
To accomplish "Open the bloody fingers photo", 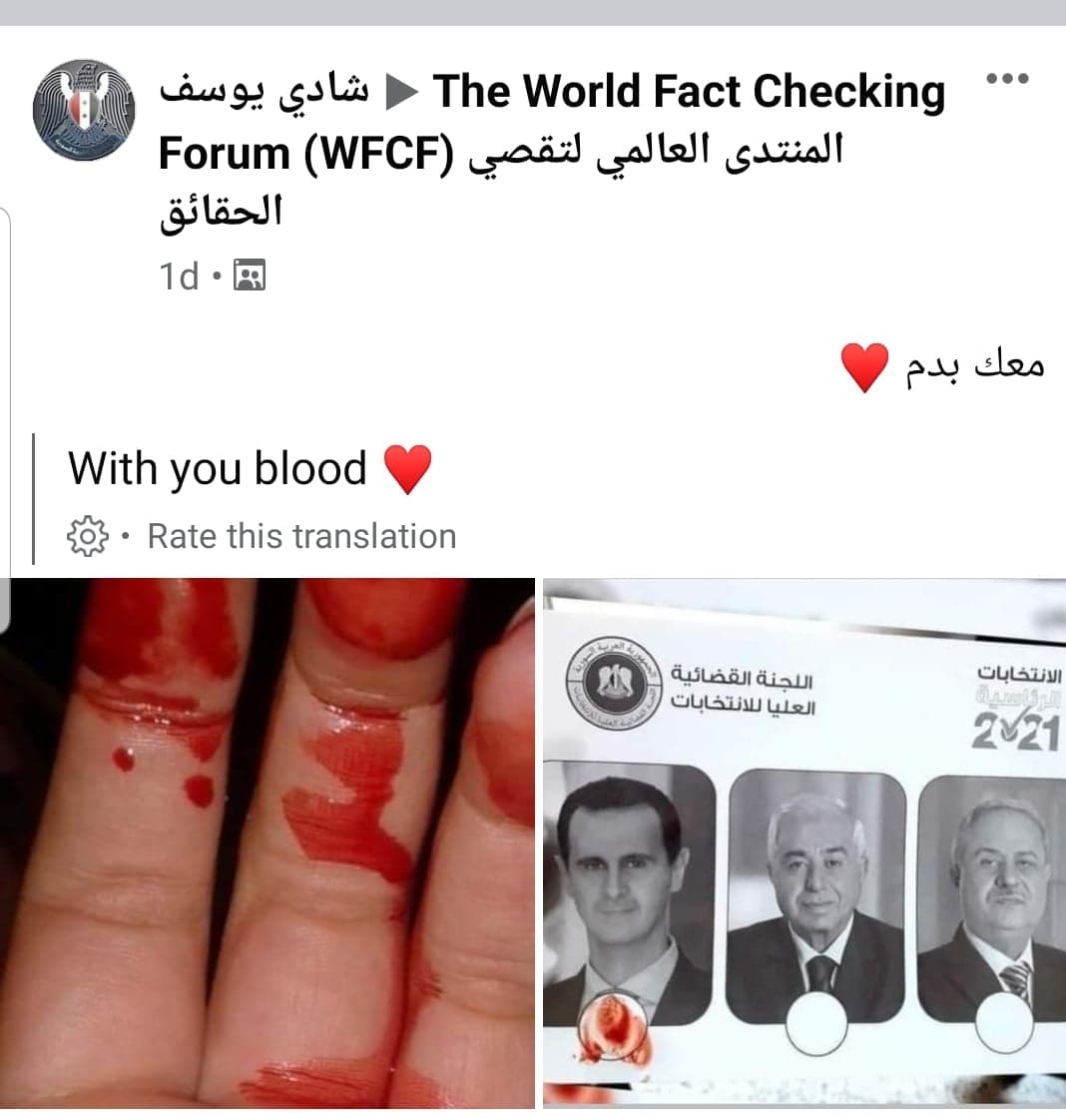I will coord(267,842).
